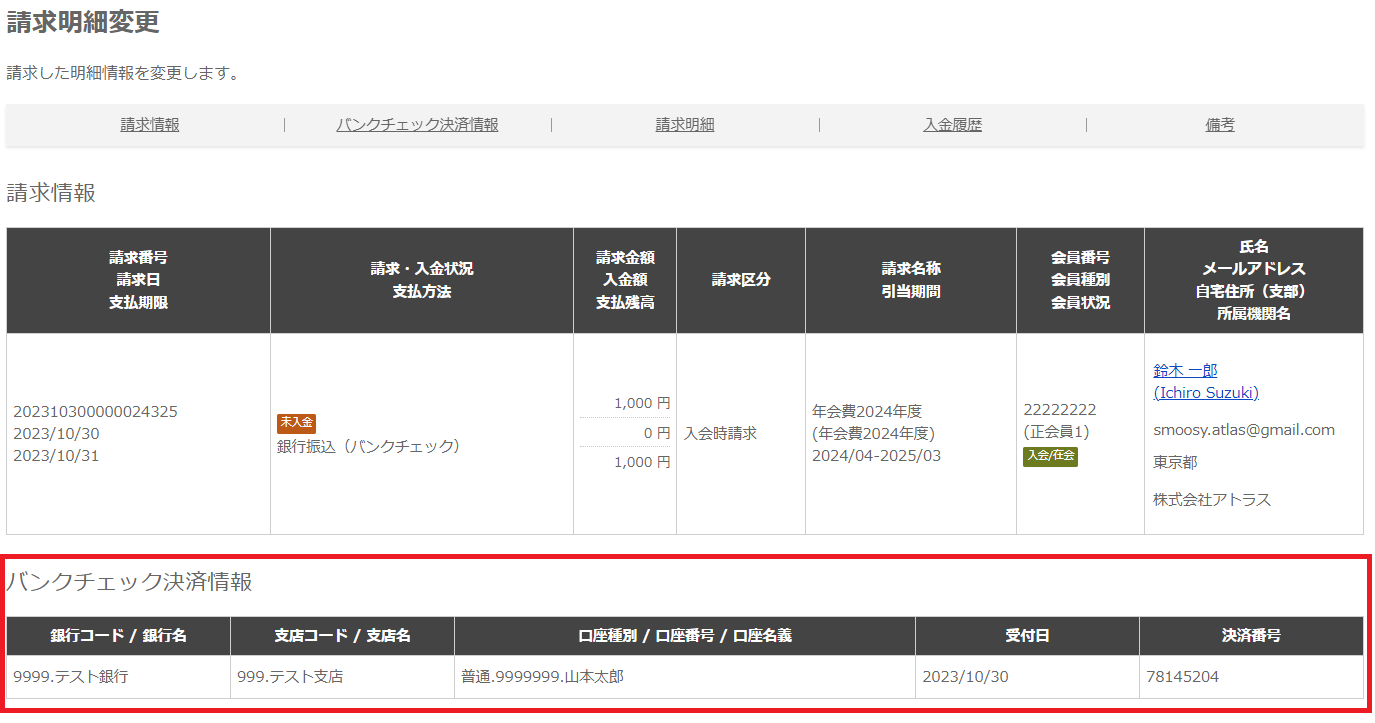Viewport: 1375px width, 723px height.
Task: Open member link 鈴木 一郎
Action: point(1185,370)
